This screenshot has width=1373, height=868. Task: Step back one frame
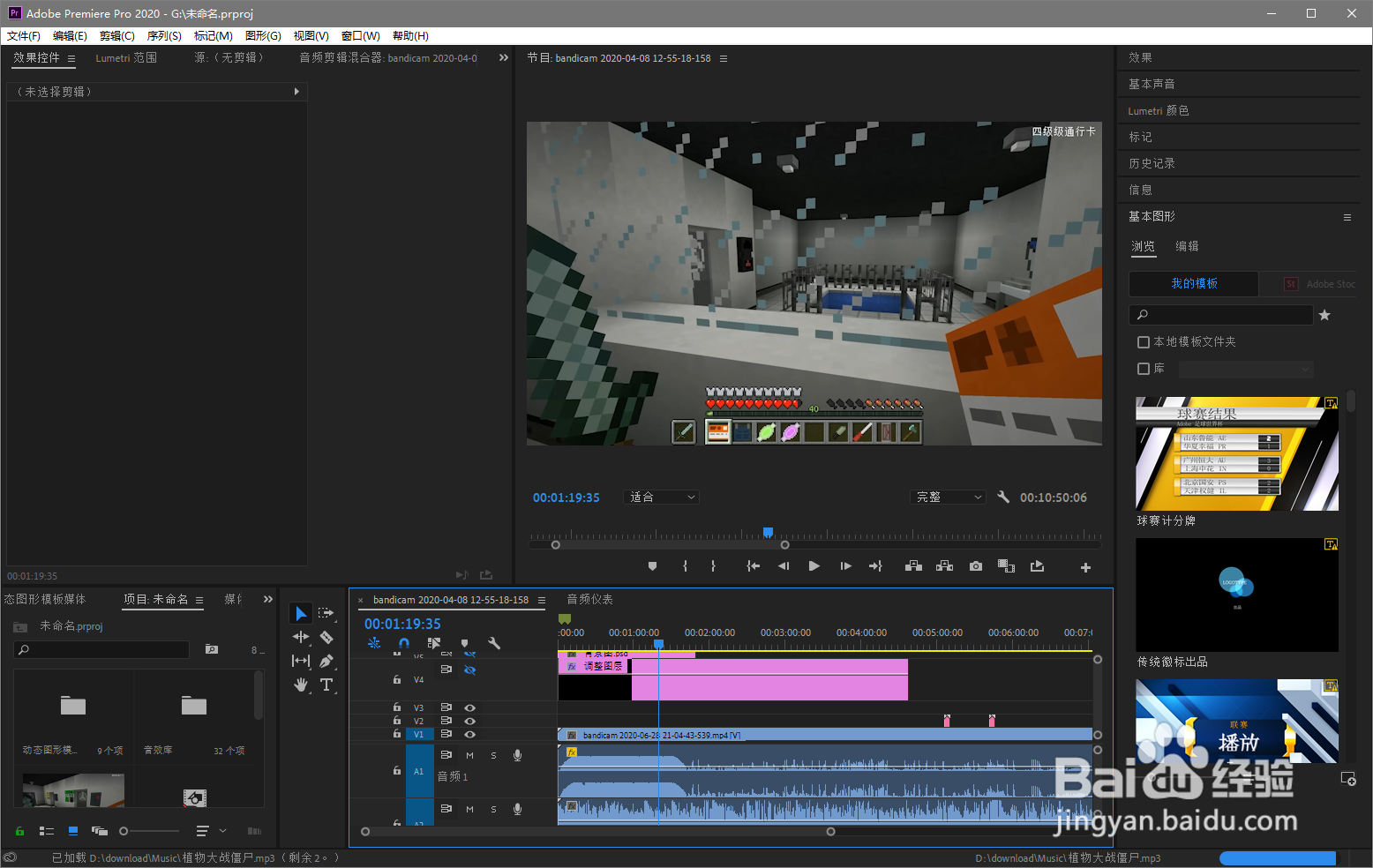[x=783, y=566]
